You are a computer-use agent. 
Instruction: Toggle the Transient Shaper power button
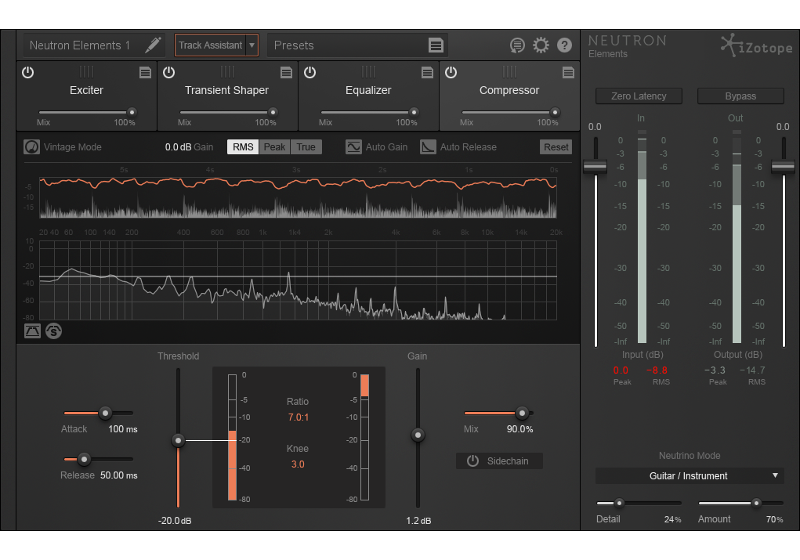169,72
